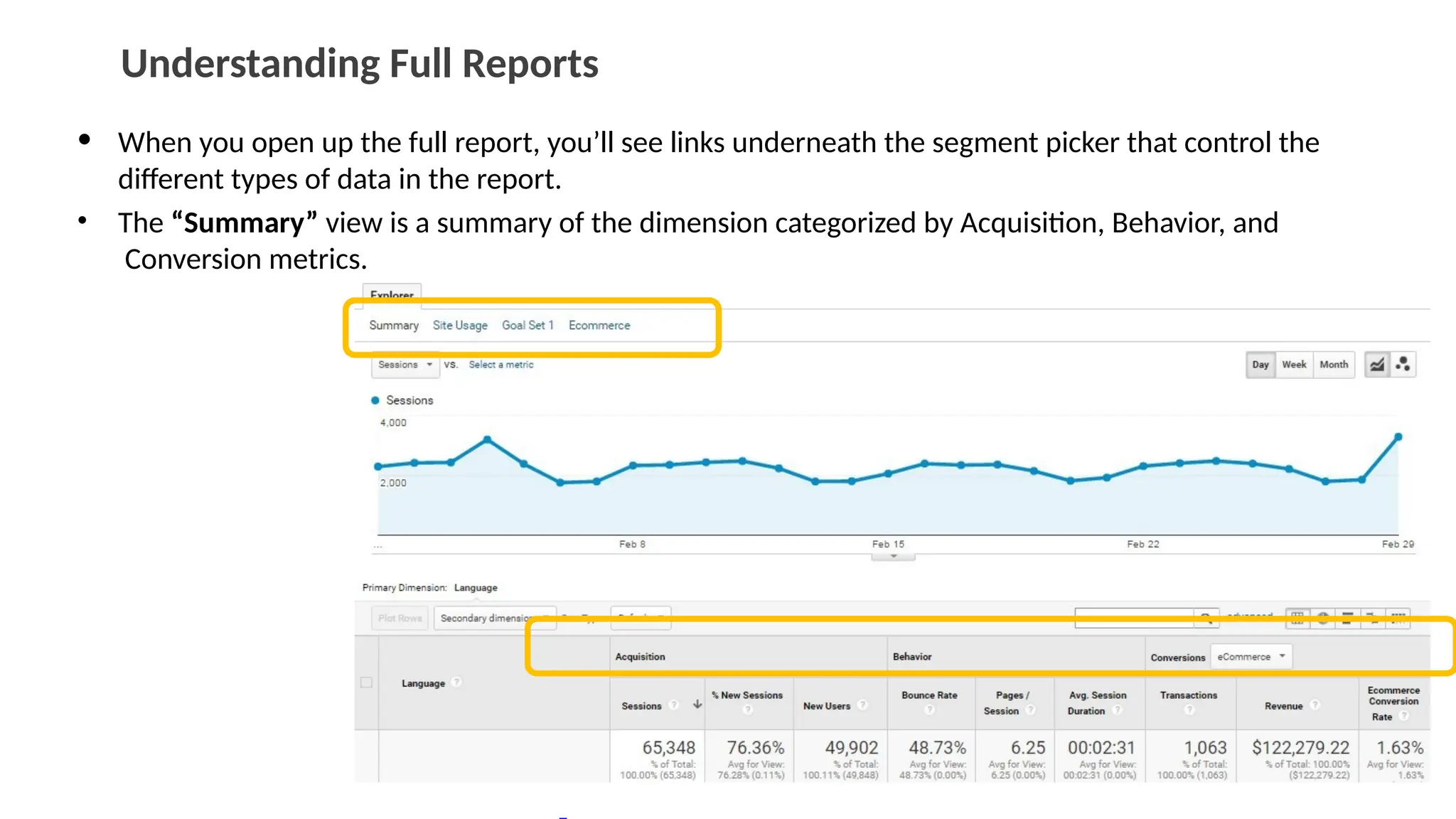Switch to the Ecommerce tab
This screenshot has width=1456, height=819.
tap(599, 325)
